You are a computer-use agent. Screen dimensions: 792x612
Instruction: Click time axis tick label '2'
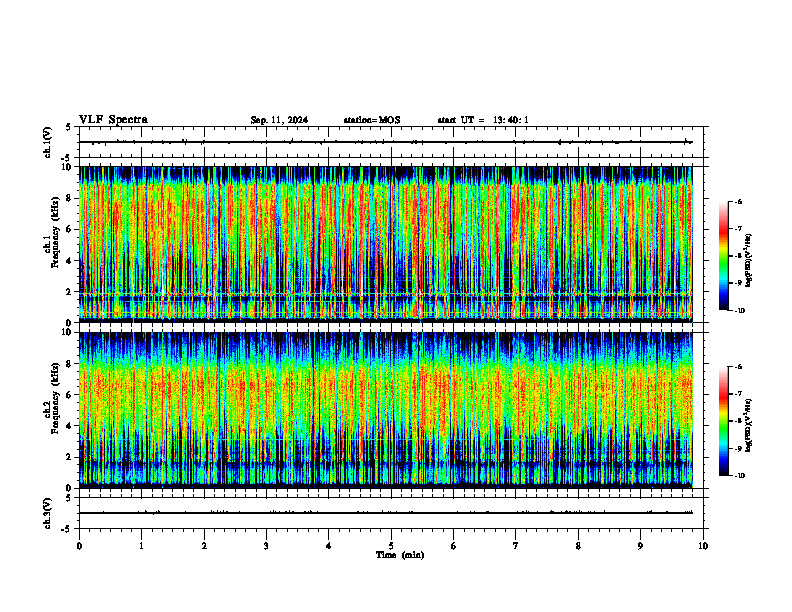point(204,546)
